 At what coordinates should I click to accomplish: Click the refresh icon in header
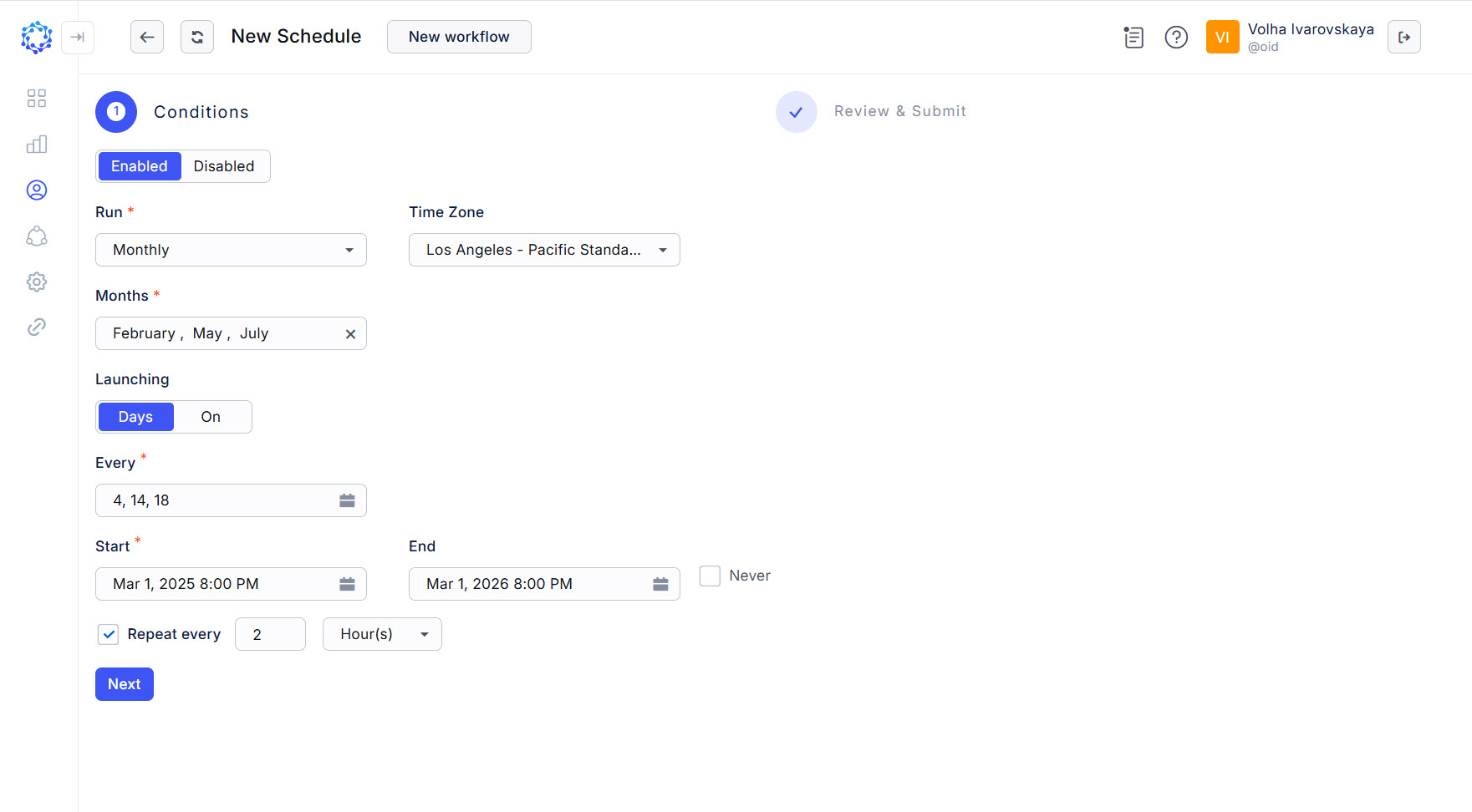point(197,37)
